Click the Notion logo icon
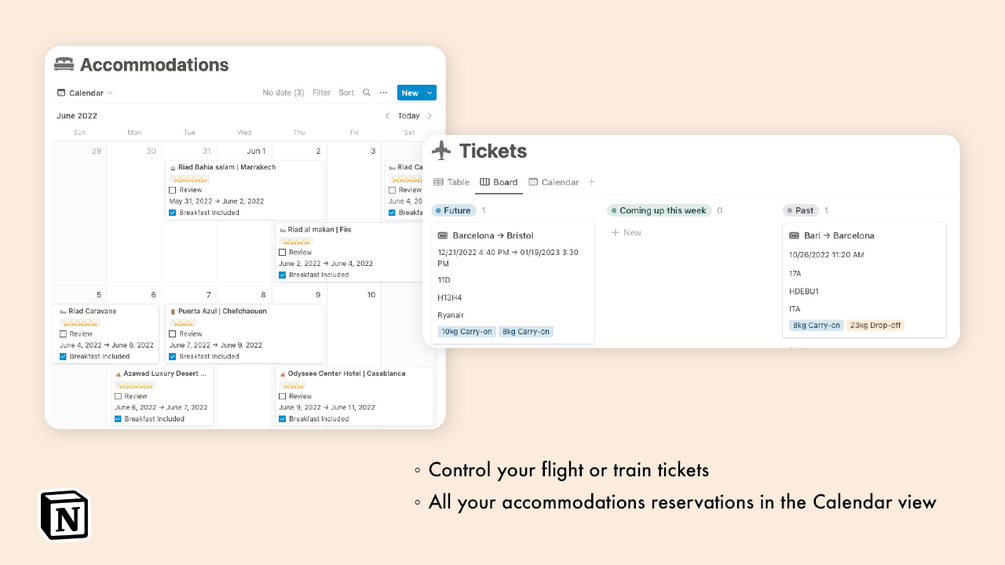The width and height of the screenshot is (1005, 565). coord(64,515)
